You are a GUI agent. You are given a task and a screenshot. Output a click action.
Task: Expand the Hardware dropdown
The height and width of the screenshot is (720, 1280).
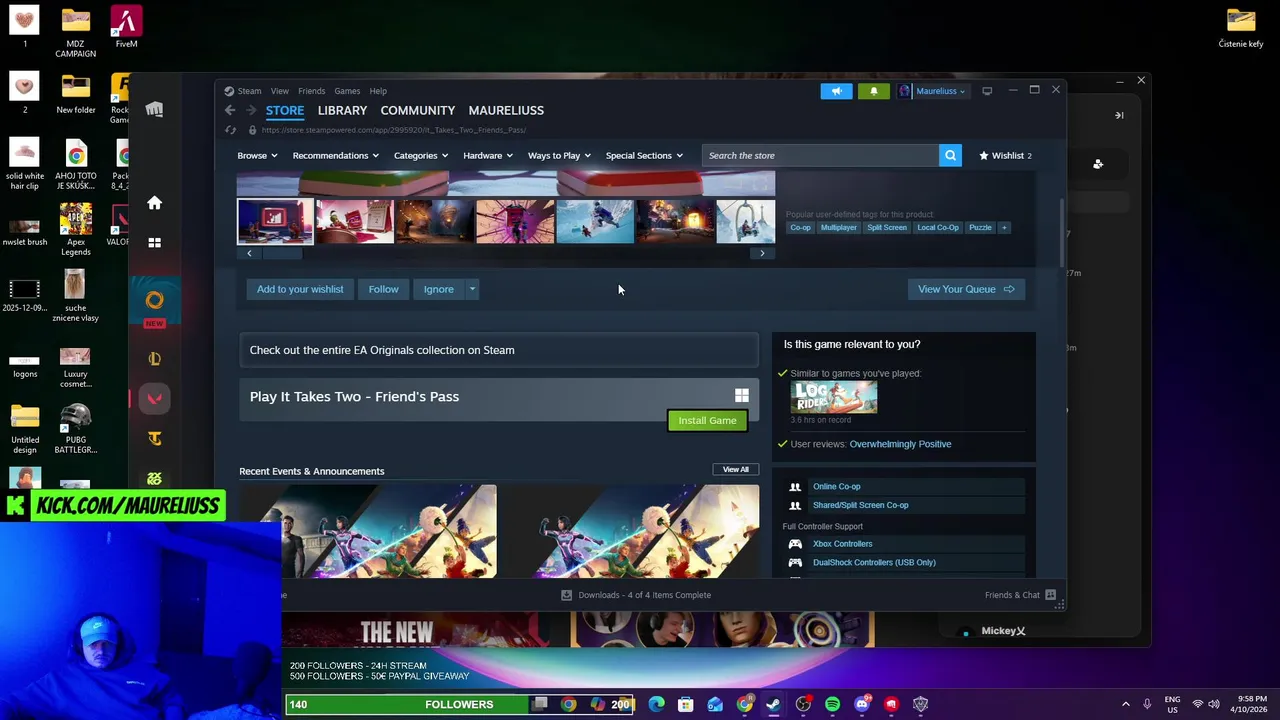(x=487, y=155)
